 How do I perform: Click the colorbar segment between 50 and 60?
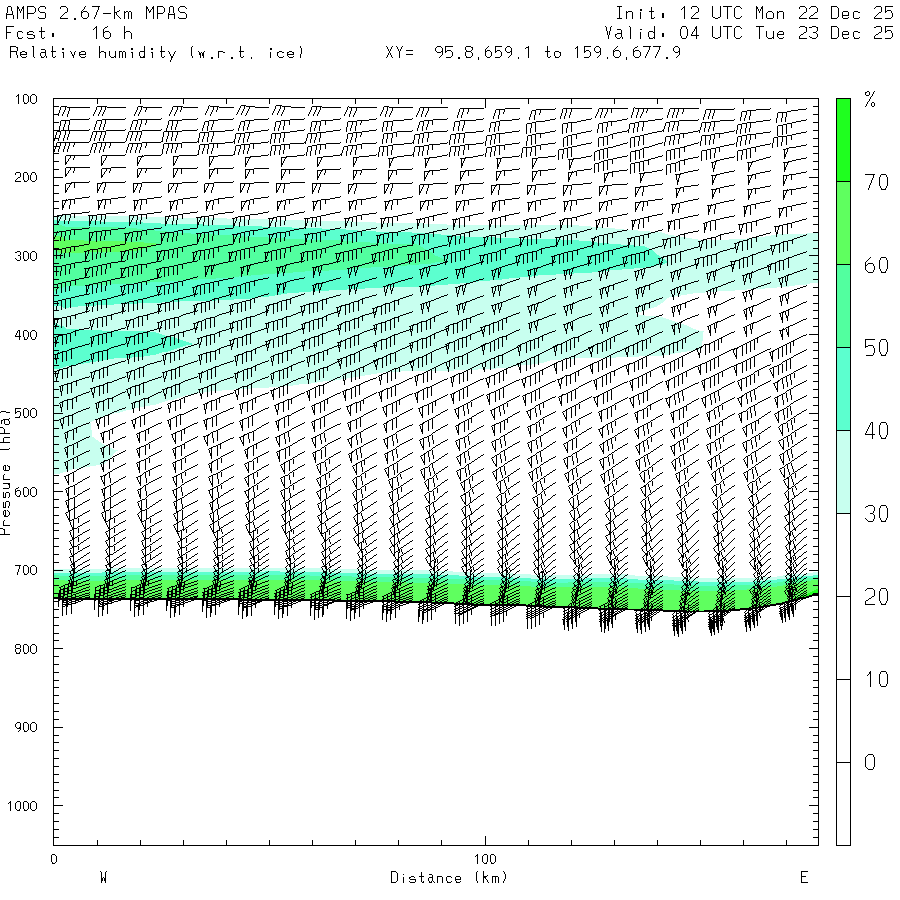(843, 306)
